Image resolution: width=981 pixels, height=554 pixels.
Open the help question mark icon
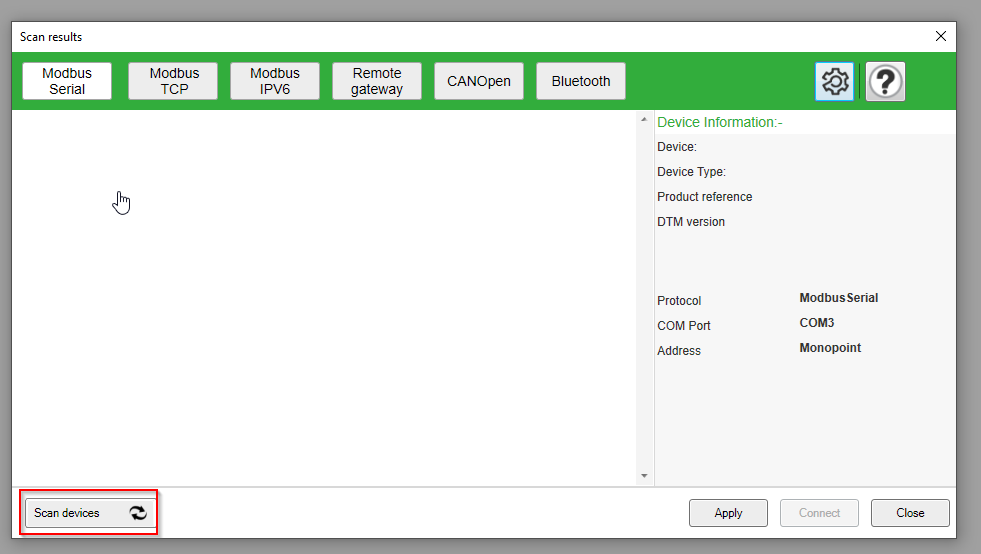[885, 81]
